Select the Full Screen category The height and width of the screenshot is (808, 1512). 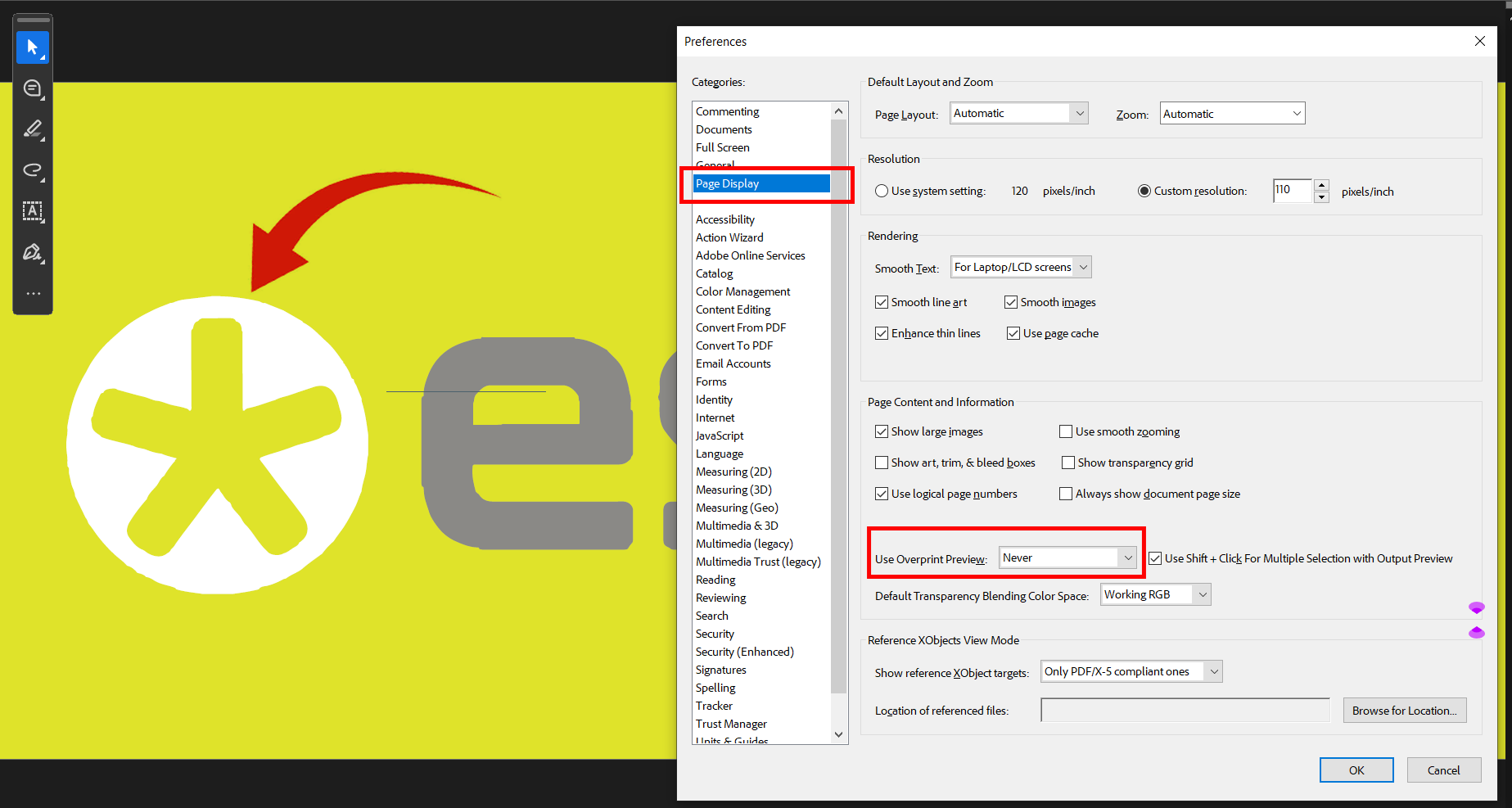[x=723, y=147]
